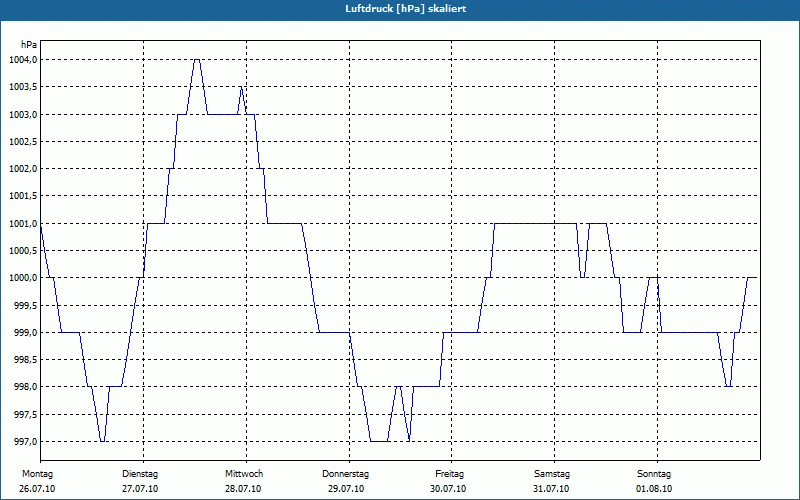Click the date 28.07.10

pos(243,489)
